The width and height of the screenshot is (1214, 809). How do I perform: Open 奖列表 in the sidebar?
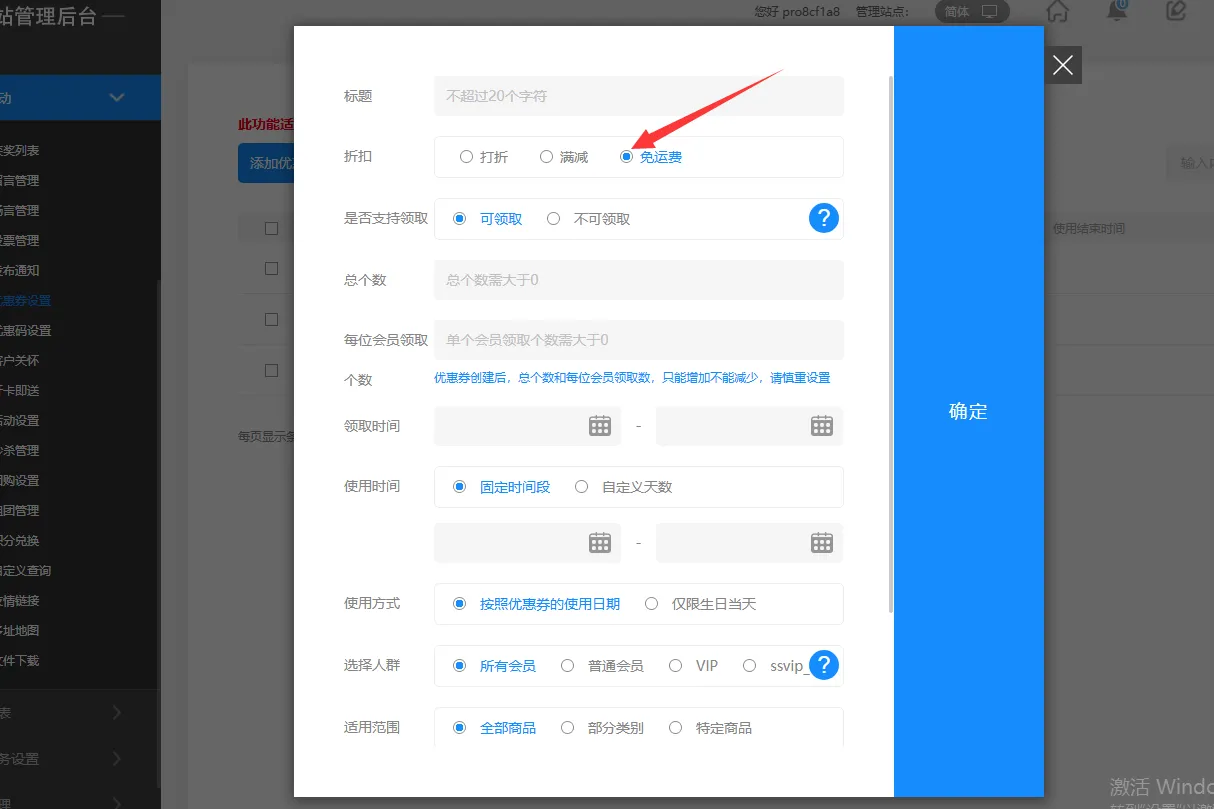(x=20, y=151)
